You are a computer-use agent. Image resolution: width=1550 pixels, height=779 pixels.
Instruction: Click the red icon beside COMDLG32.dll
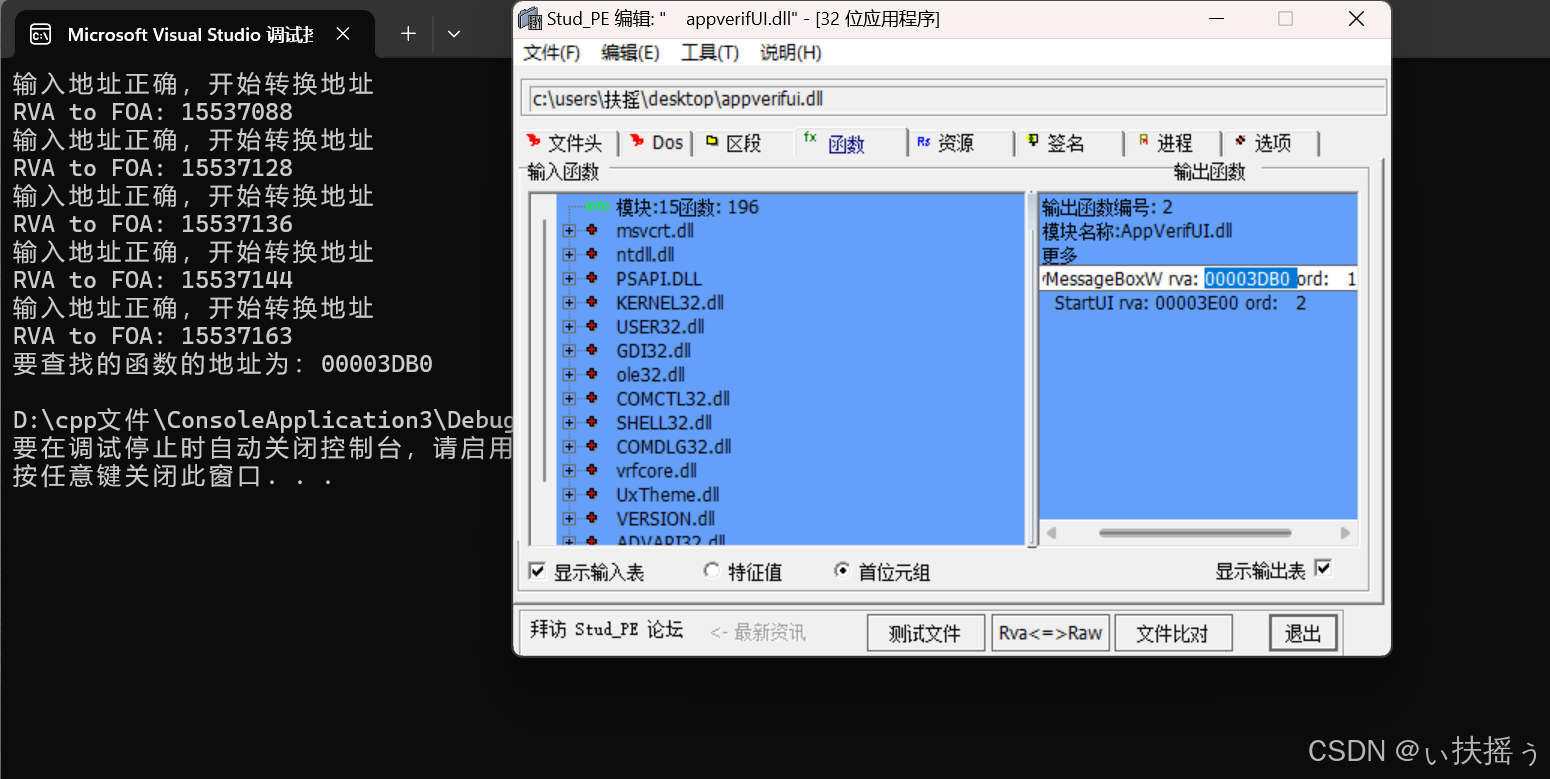(x=592, y=447)
